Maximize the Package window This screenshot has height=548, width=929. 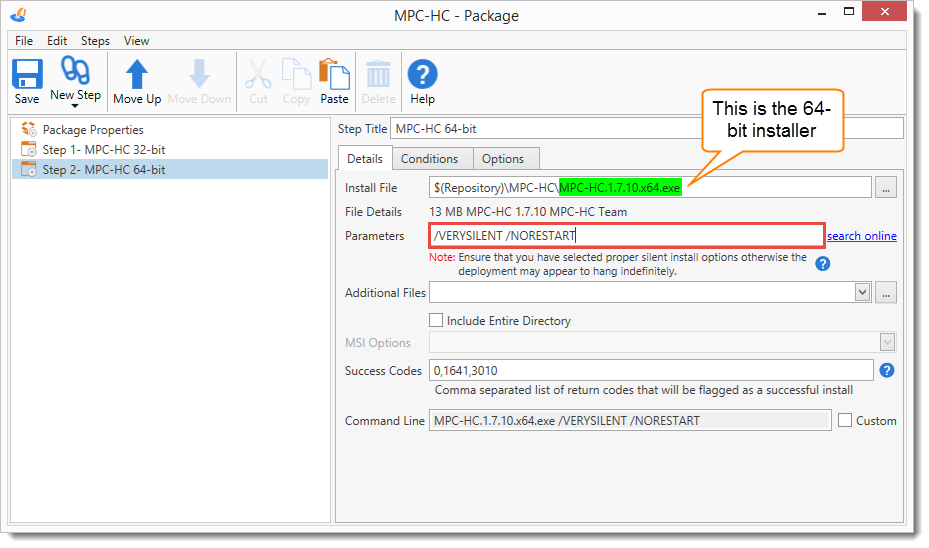849,11
